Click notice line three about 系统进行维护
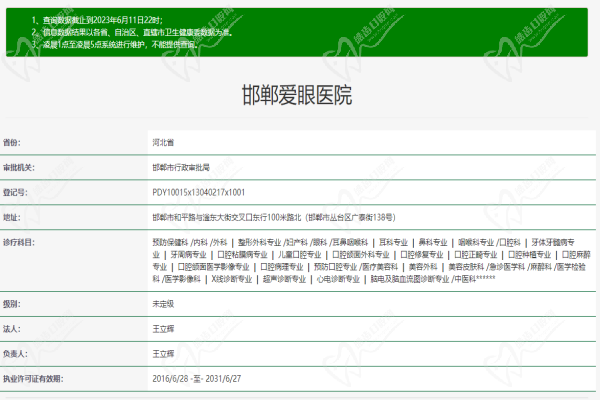 [x=115, y=44]
